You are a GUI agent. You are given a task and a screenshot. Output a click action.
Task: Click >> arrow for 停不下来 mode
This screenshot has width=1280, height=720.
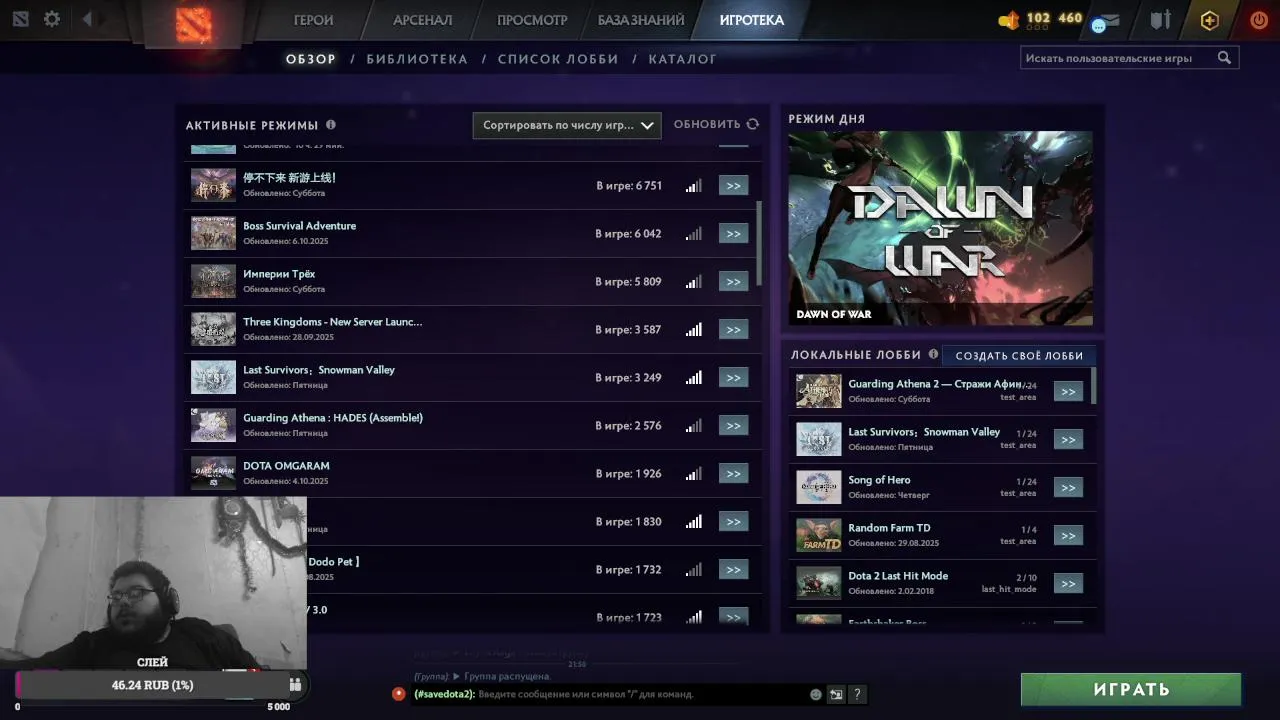(x=733, y=185)
